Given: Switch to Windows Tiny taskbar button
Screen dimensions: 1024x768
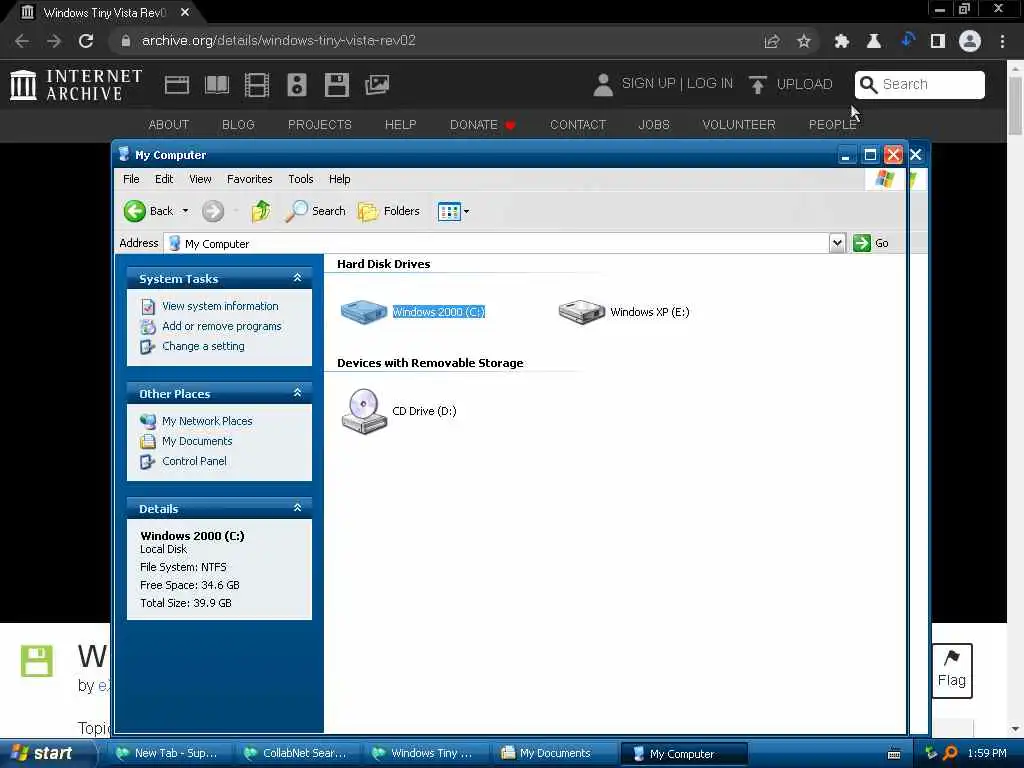Looking at the screenshot, I should click(424, 754).
